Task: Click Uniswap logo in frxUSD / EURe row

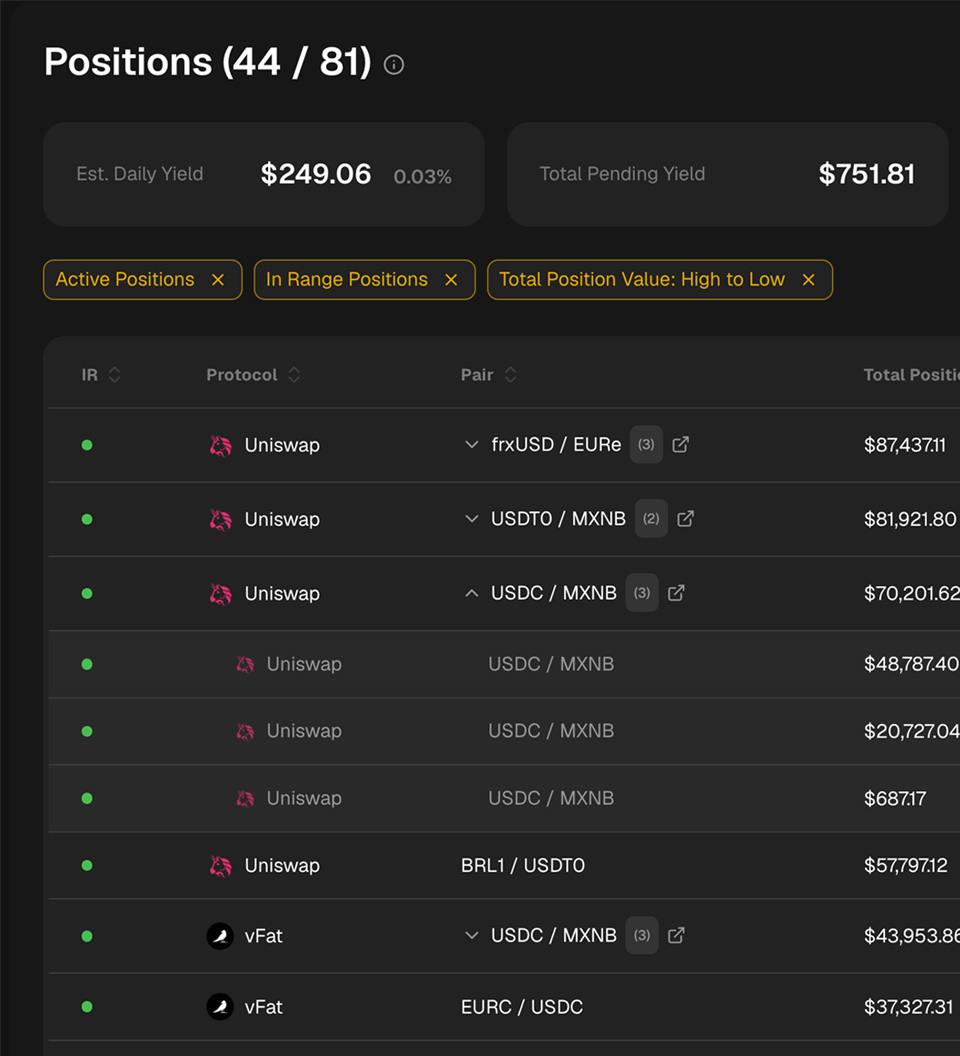Action: pyautogui.click(x=220, y=445)
